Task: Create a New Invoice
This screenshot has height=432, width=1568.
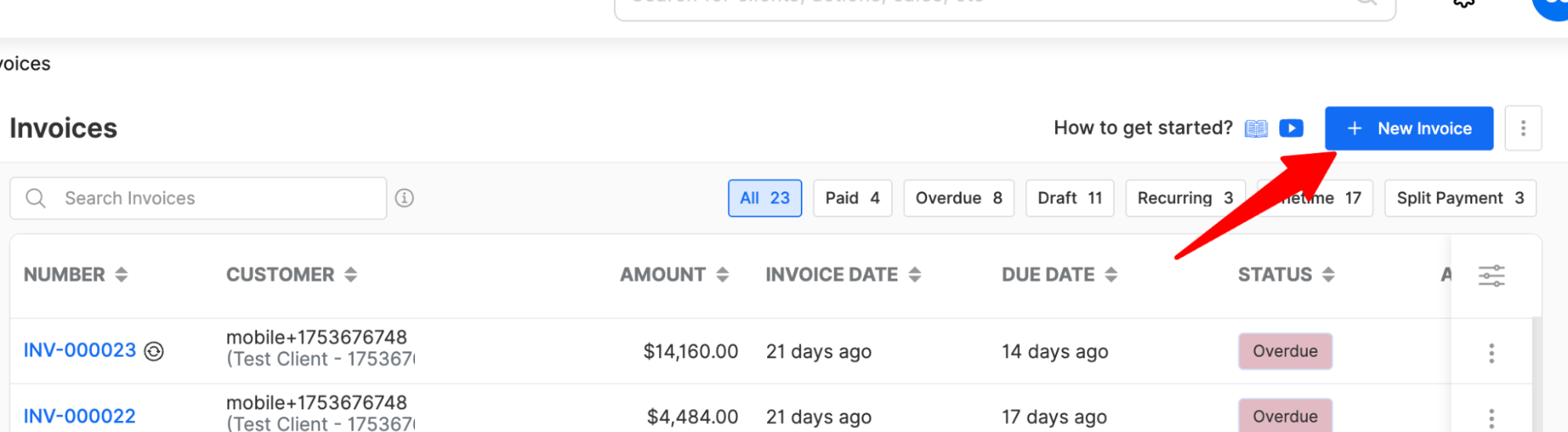Action: point(1409,129)
